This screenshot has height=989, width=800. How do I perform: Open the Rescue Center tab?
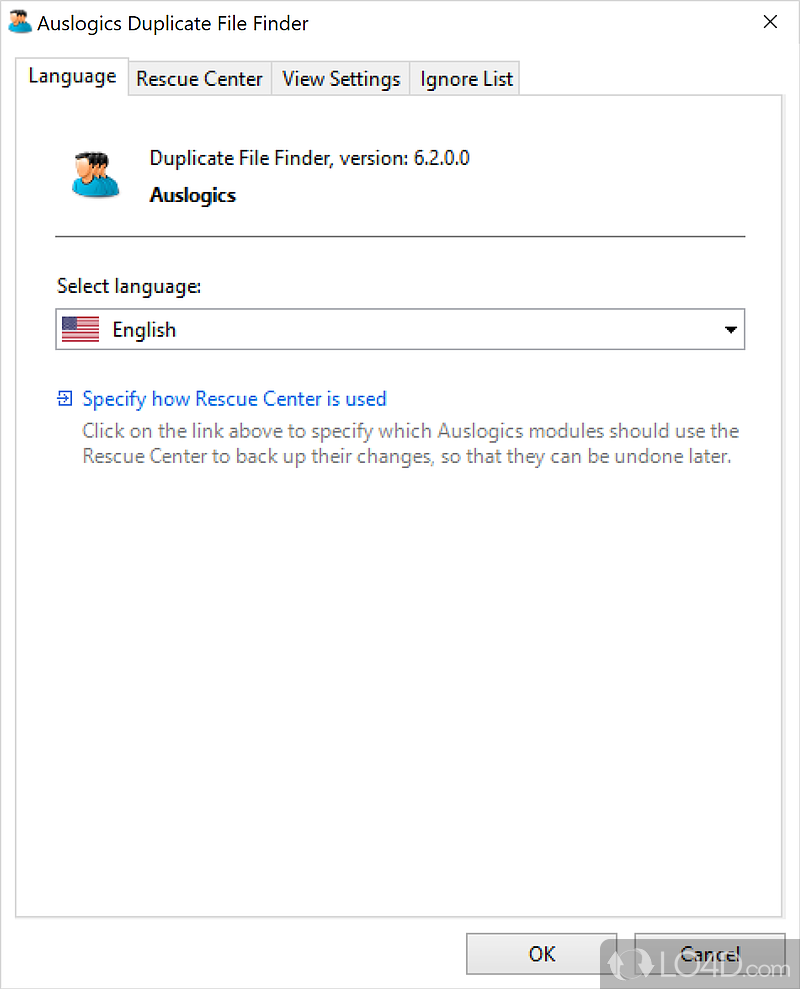(x=199, y=79)
